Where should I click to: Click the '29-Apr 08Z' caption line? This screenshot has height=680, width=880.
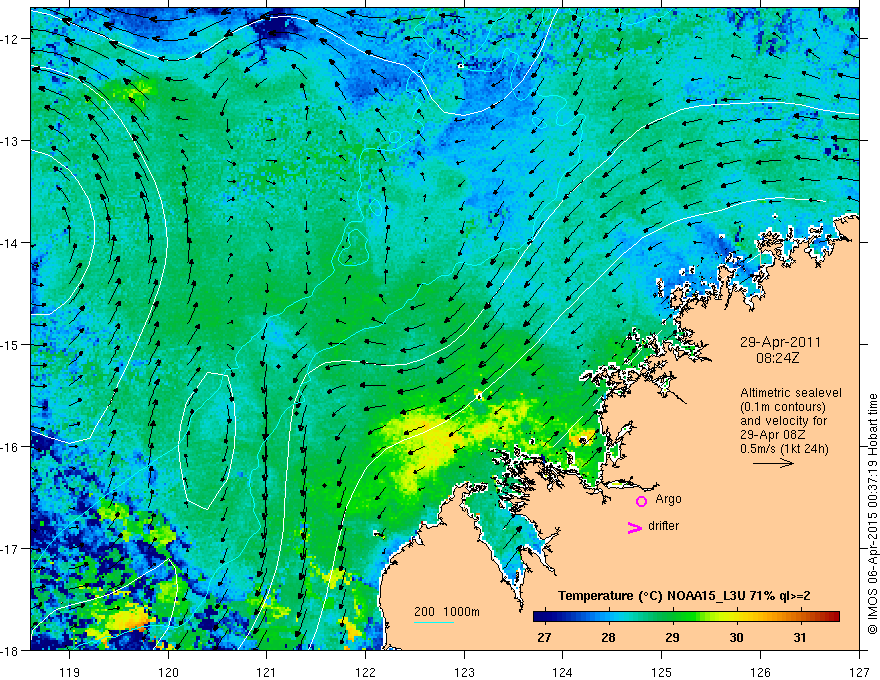click(x=769, y=435)
